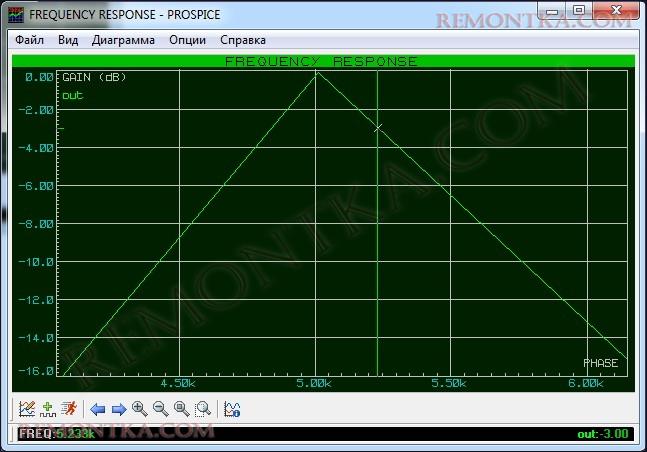The width and height of the screenshot is (647, 452).
Task: Pan graph left with blue arrow
Action: [x=98, y=408]
